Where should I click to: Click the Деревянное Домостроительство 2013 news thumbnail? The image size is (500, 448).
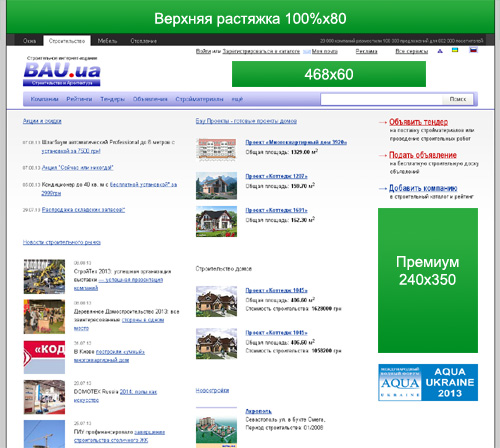44,317
